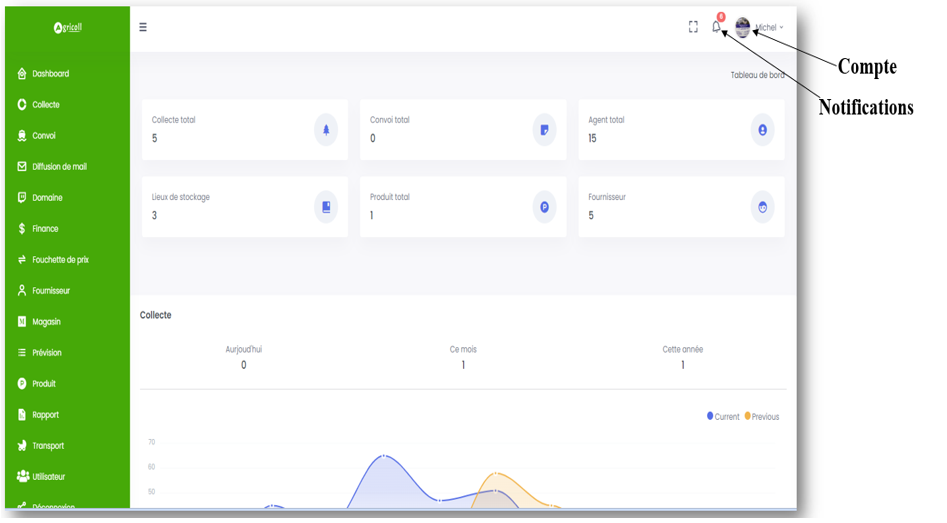
Task: Click the Collecte total tree icon
Action: coord(326,130)
